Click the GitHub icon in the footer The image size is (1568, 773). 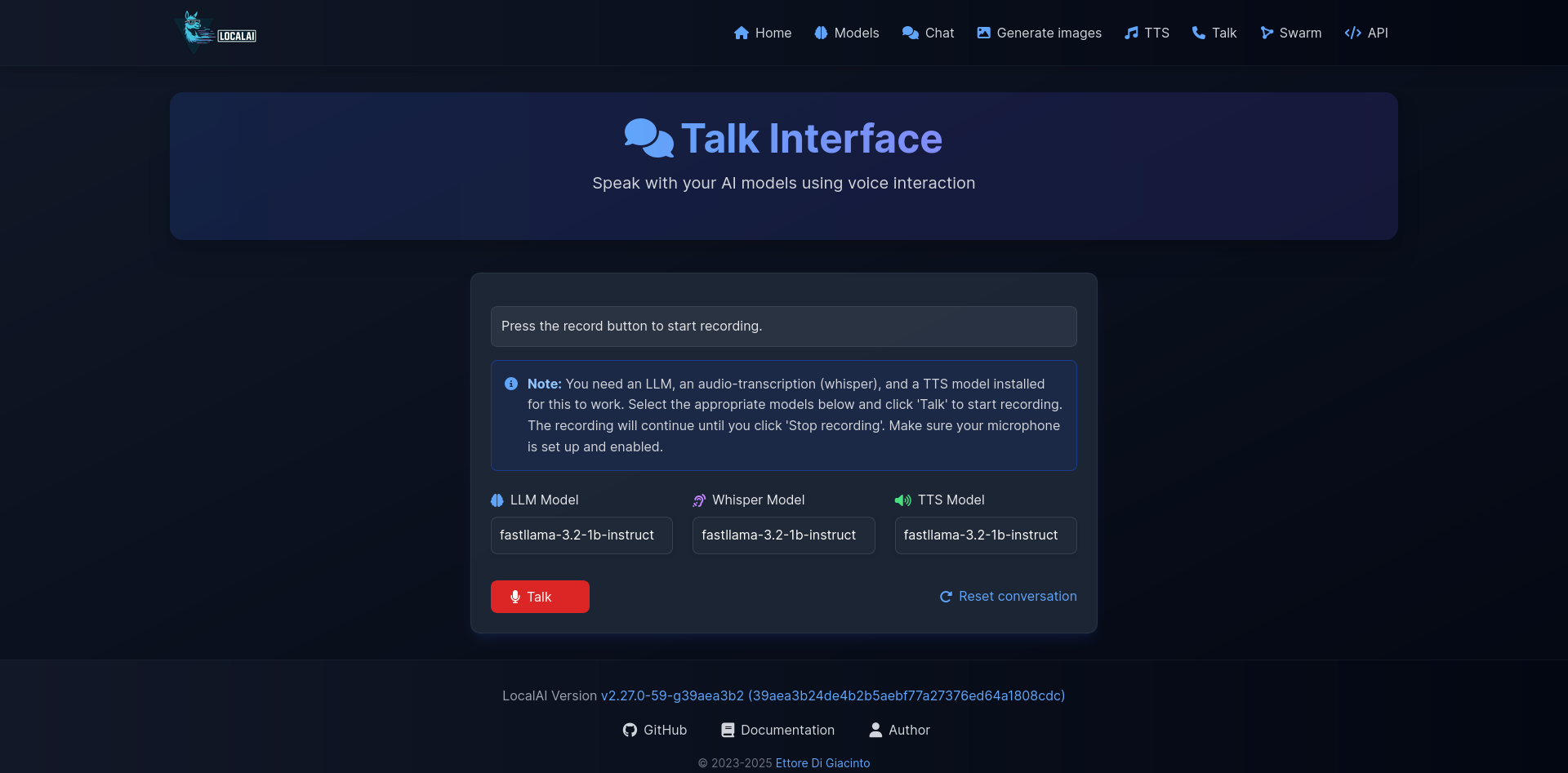(629, 730)
